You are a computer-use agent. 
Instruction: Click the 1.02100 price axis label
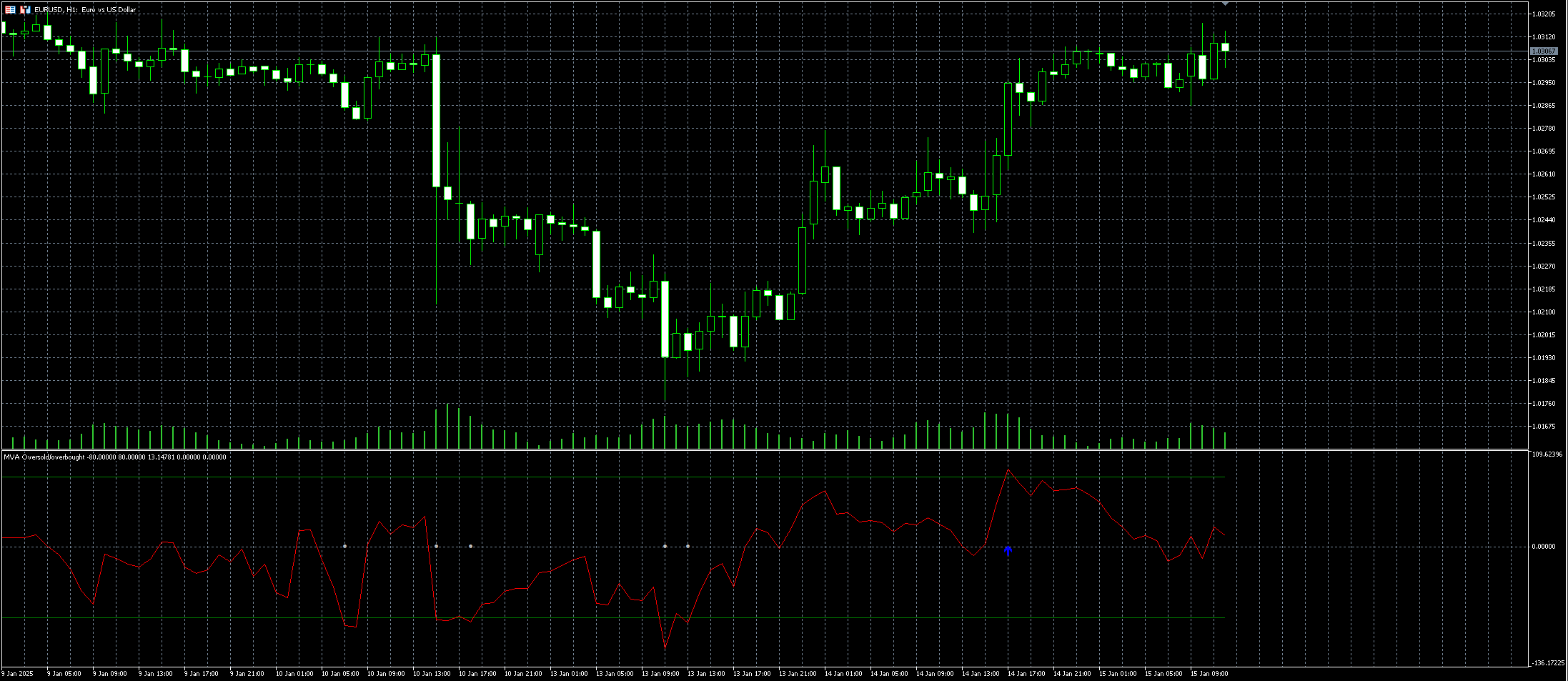pyautogui.click(x=1544, y=312)
